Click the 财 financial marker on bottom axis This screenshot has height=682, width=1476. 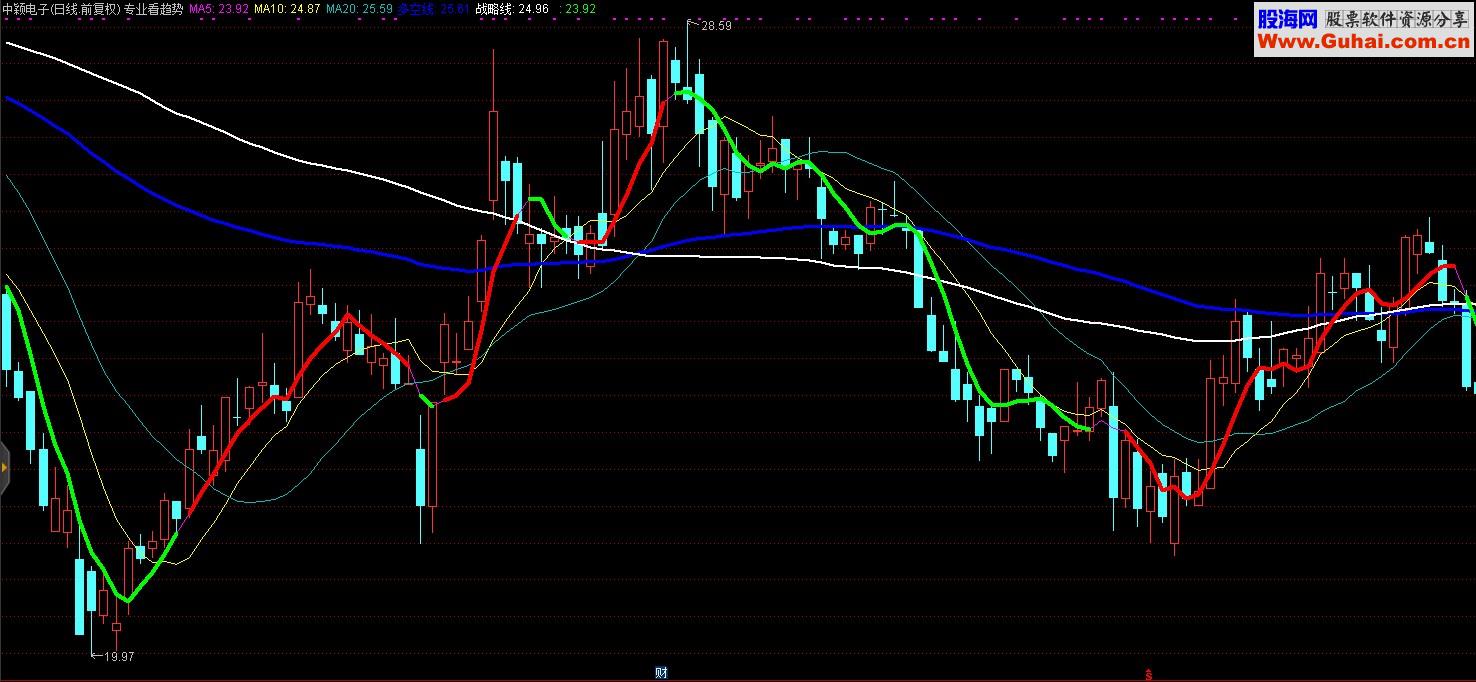(x=661, y=673)
